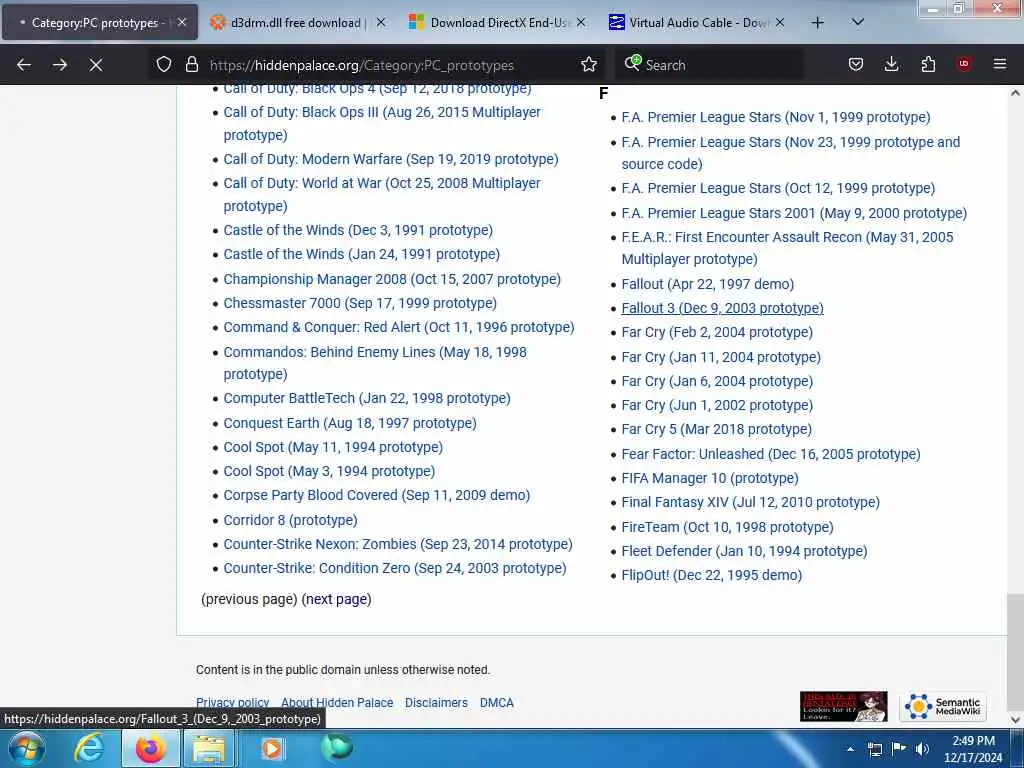
Task: Open Chessmaster 7000 (Sep 17, 1999 prototype)
Action: coord(360,303)
